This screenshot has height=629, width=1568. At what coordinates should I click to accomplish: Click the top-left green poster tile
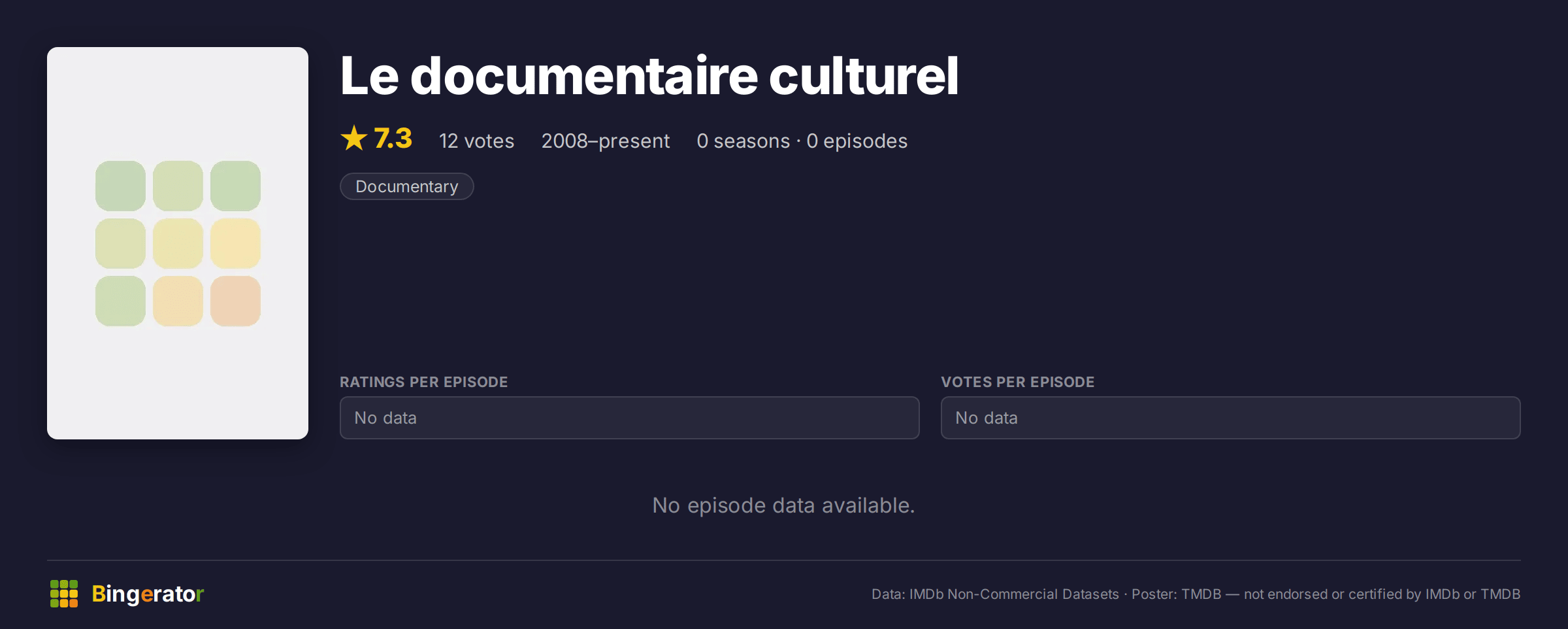pos(120,186)
